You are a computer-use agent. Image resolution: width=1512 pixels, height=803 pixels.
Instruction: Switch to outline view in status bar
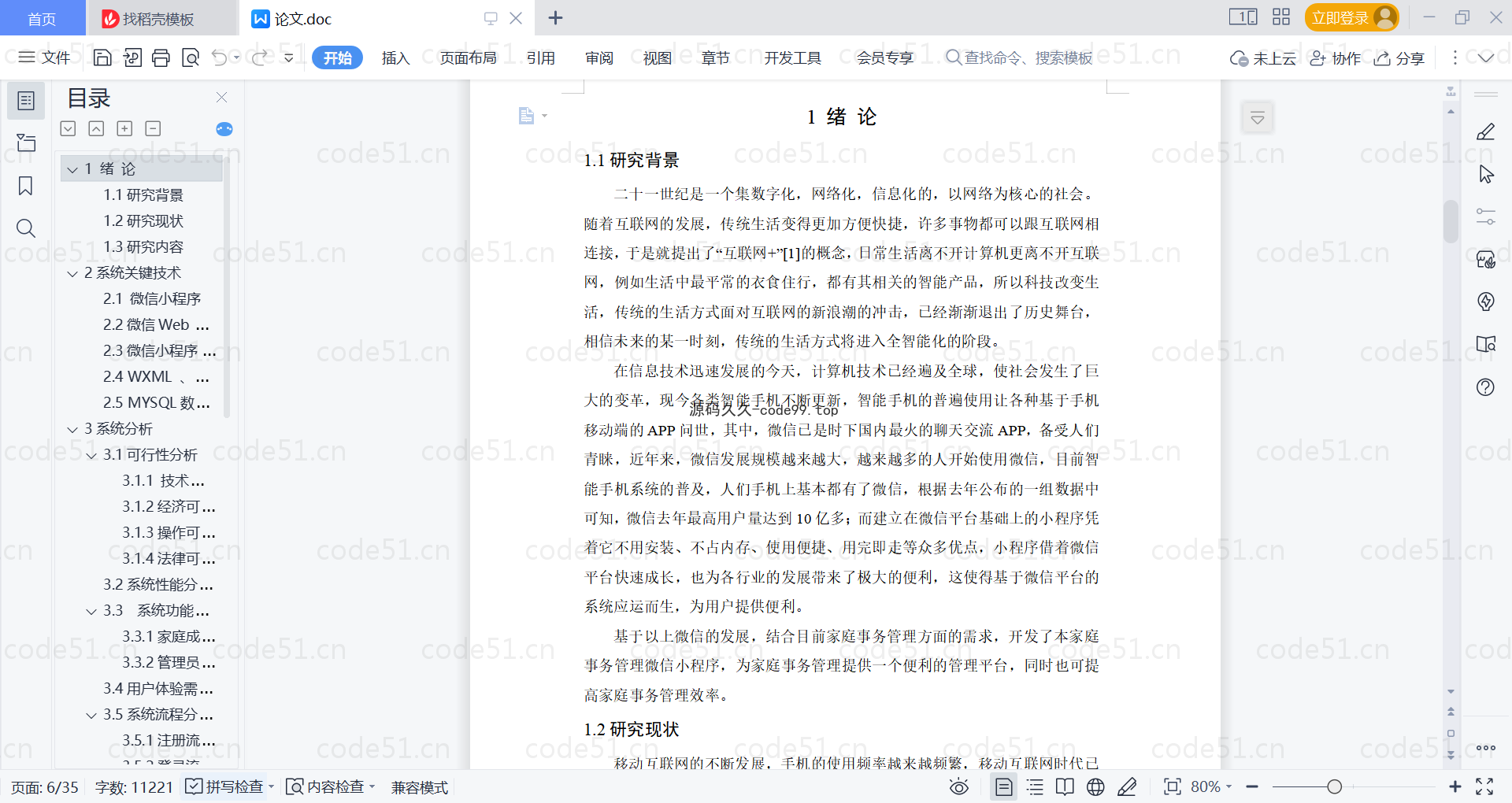coord(1035,786)
